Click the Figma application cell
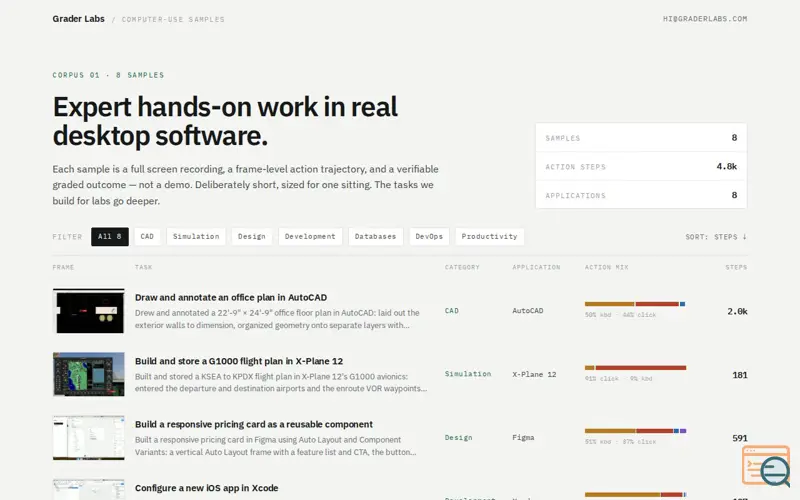800x500 pixels. point(523,438)
